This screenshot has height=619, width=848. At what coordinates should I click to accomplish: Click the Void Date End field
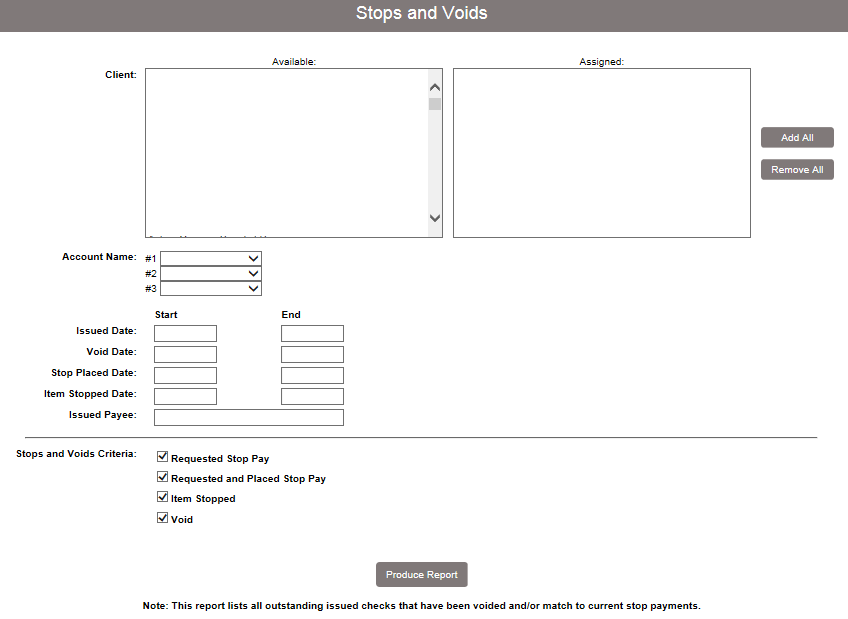(x=313, y=355)
